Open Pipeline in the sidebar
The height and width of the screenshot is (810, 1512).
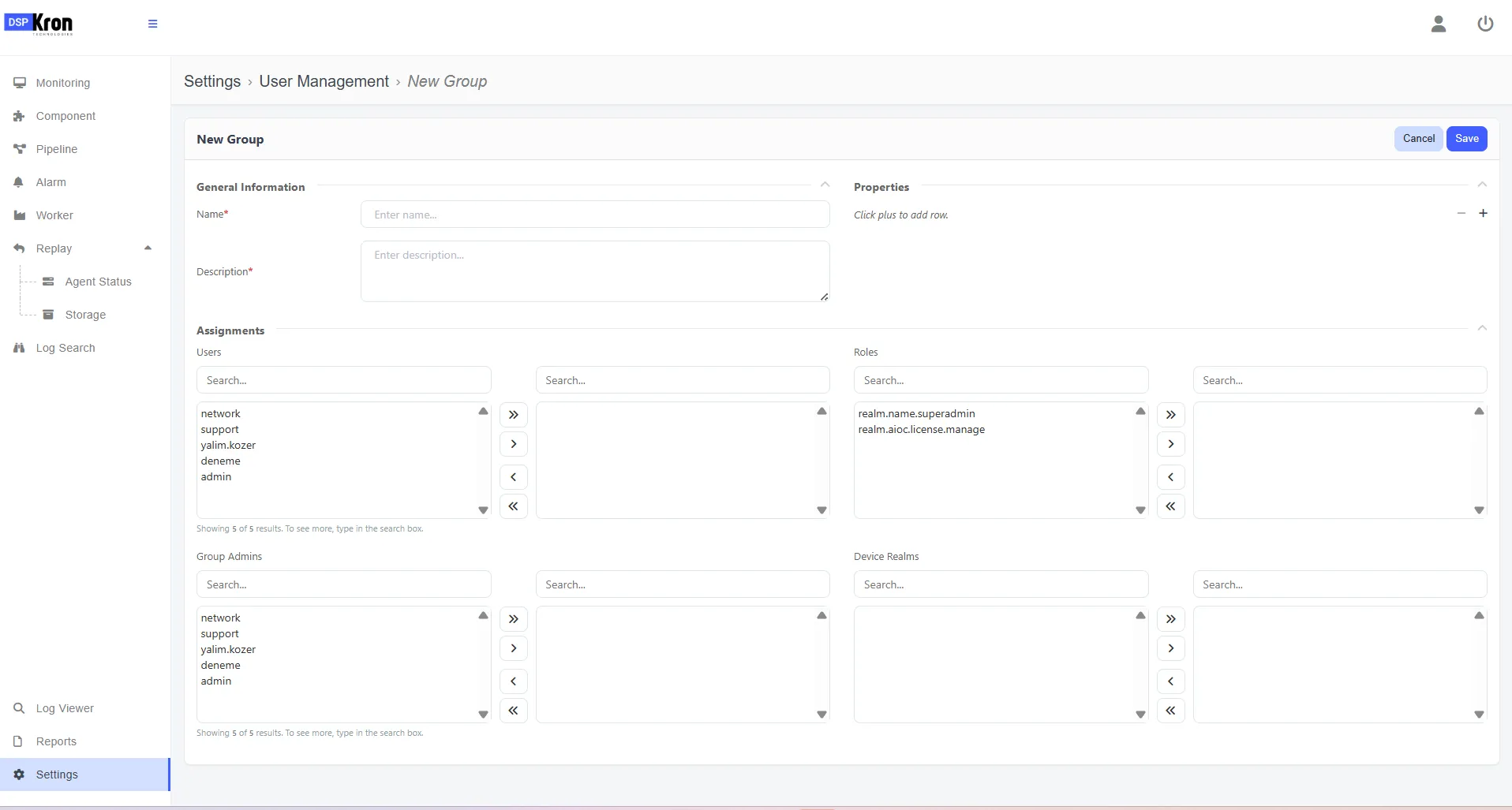pyautogui.click(x=85, y=149)
